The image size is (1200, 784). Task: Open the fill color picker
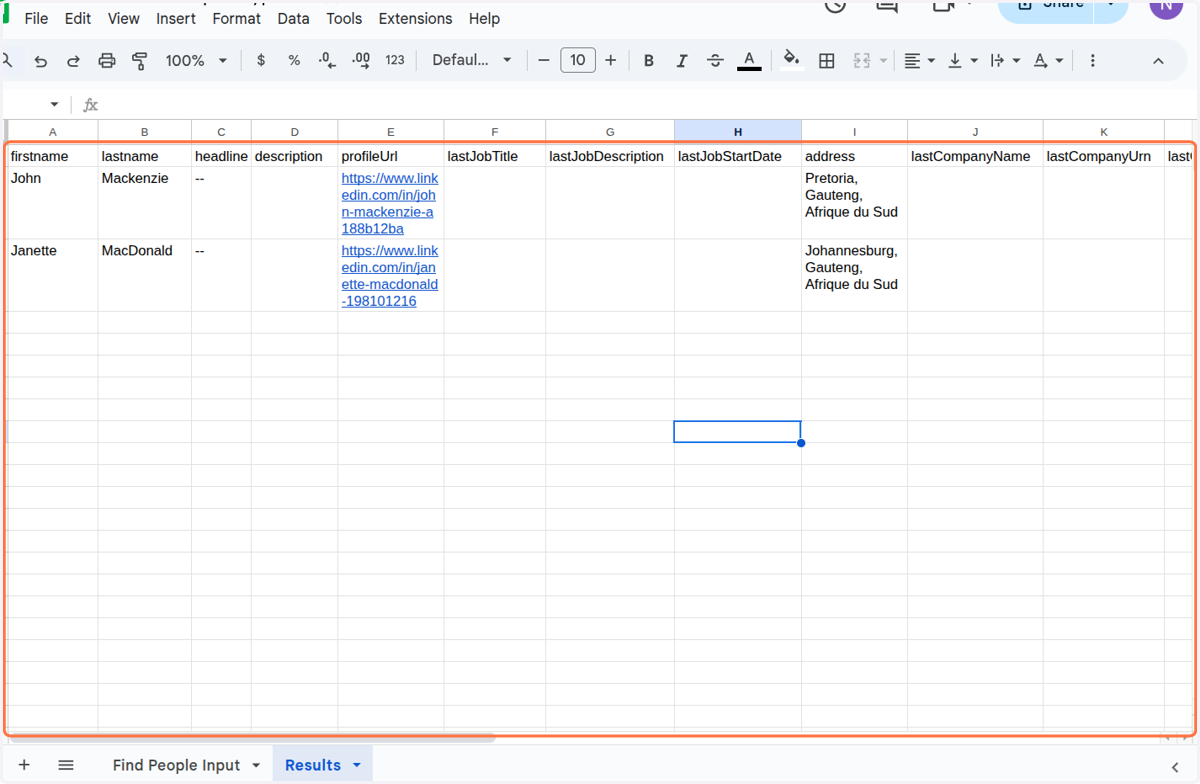click(792, 60)
